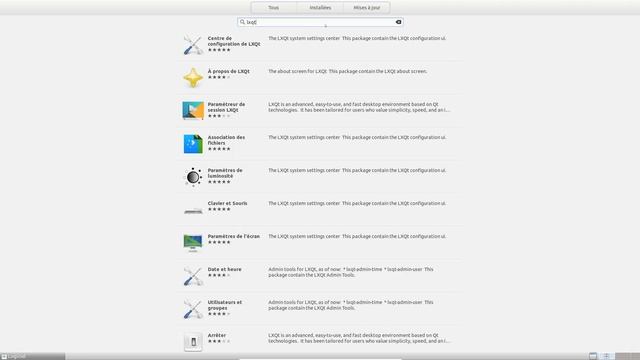Select the Arrêter title
The width and height of the screenshot is (640, 360).
[x=217, y=335]
